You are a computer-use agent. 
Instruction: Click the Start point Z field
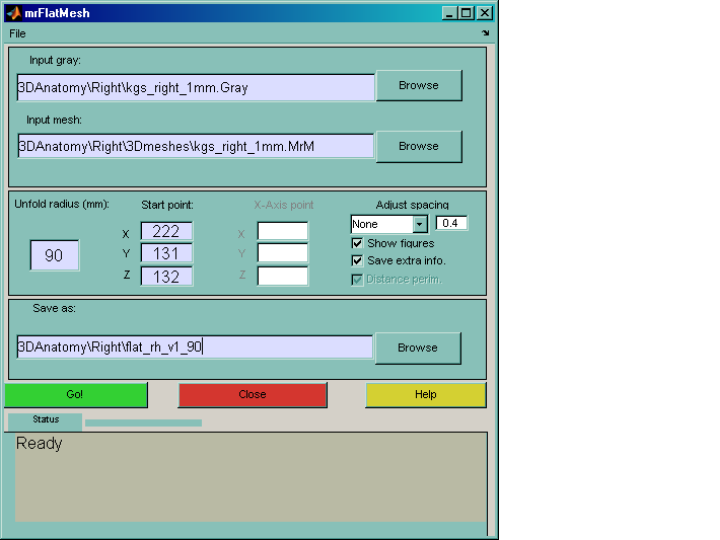pyautogui.click(x=166, y=276)
